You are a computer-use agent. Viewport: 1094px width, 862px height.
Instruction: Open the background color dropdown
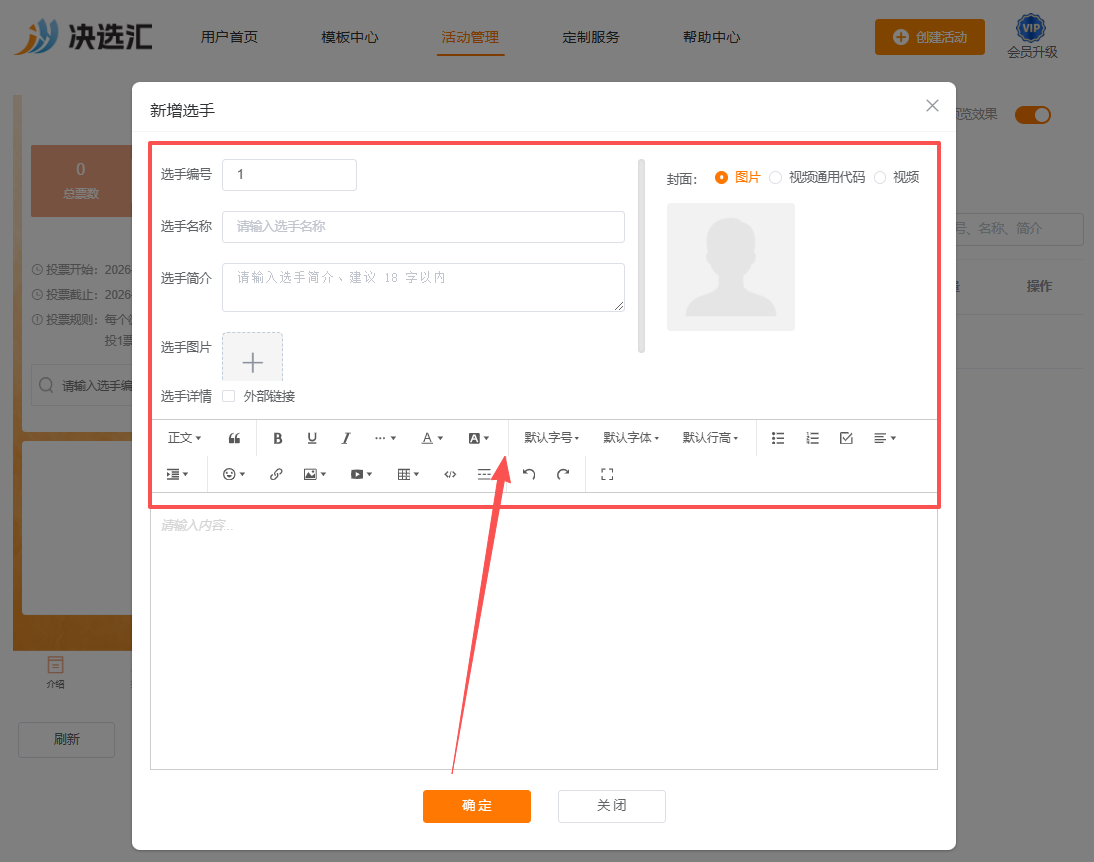tap(479, 438)
